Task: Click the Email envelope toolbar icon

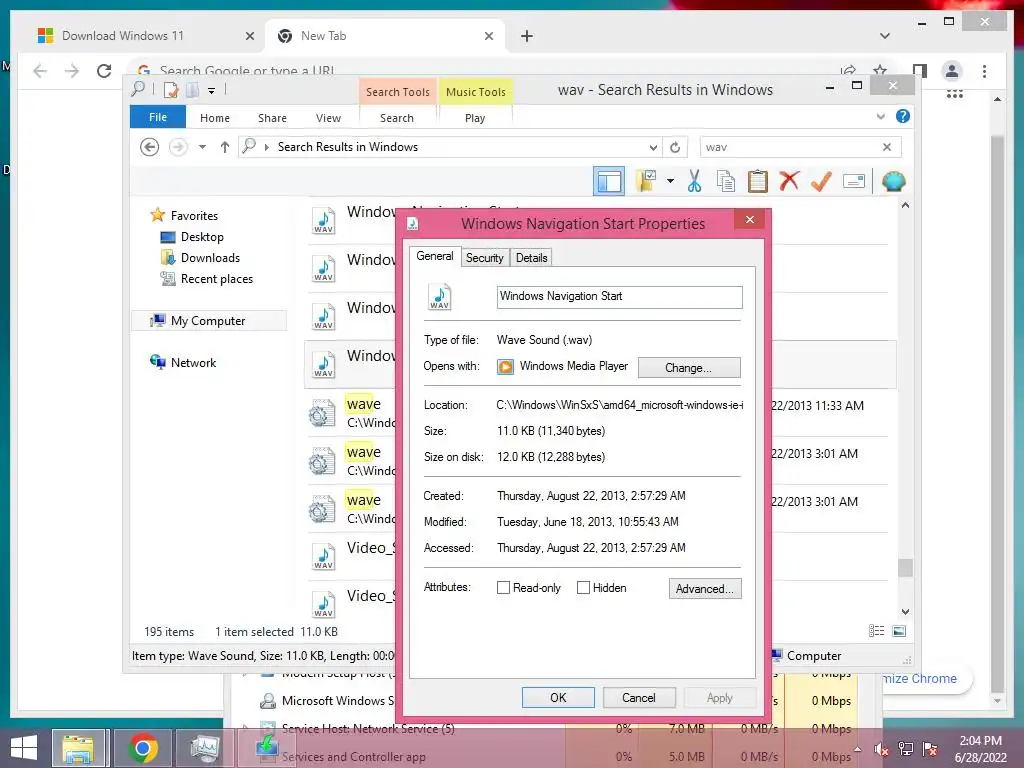Action: tap(854, 181)
